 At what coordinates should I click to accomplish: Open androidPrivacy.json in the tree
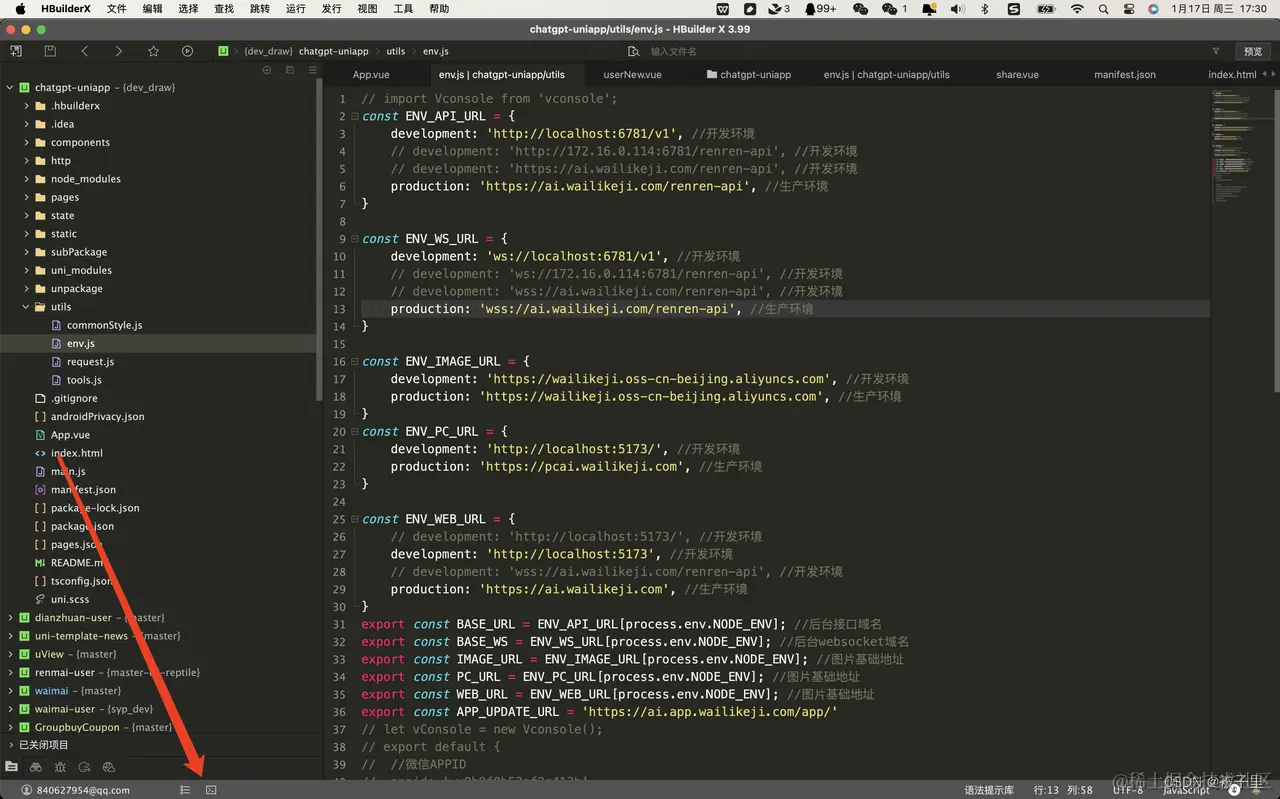[x=97, y=417]
